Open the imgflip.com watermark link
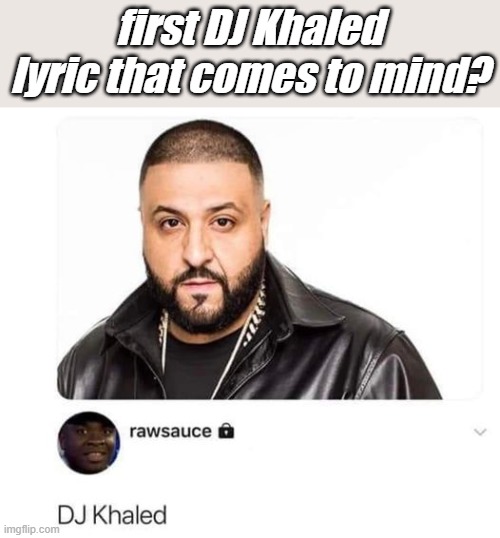 [30, 529]
